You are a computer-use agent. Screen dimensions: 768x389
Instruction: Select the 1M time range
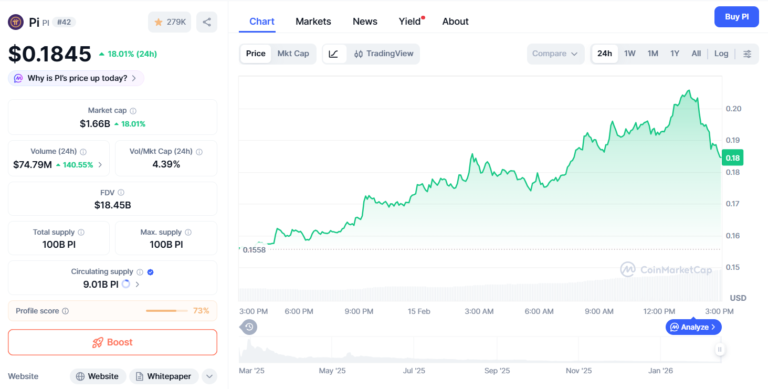click(x=652, y=54)
